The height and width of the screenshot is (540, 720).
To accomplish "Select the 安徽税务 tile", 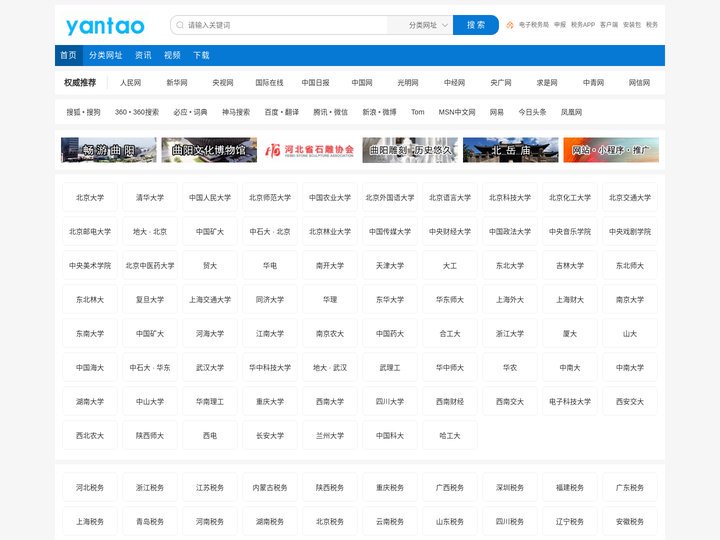I will tap(630, 522).
